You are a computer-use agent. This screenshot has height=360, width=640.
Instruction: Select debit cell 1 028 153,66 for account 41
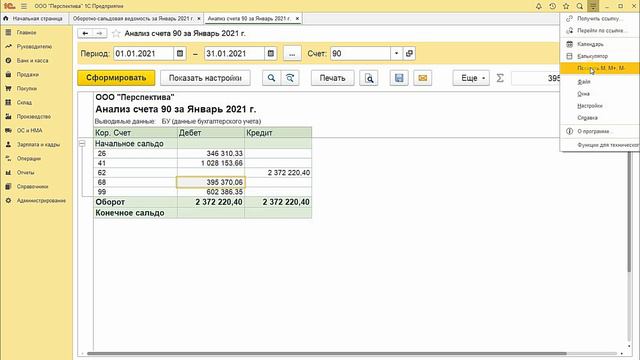[x=211, y=163]
